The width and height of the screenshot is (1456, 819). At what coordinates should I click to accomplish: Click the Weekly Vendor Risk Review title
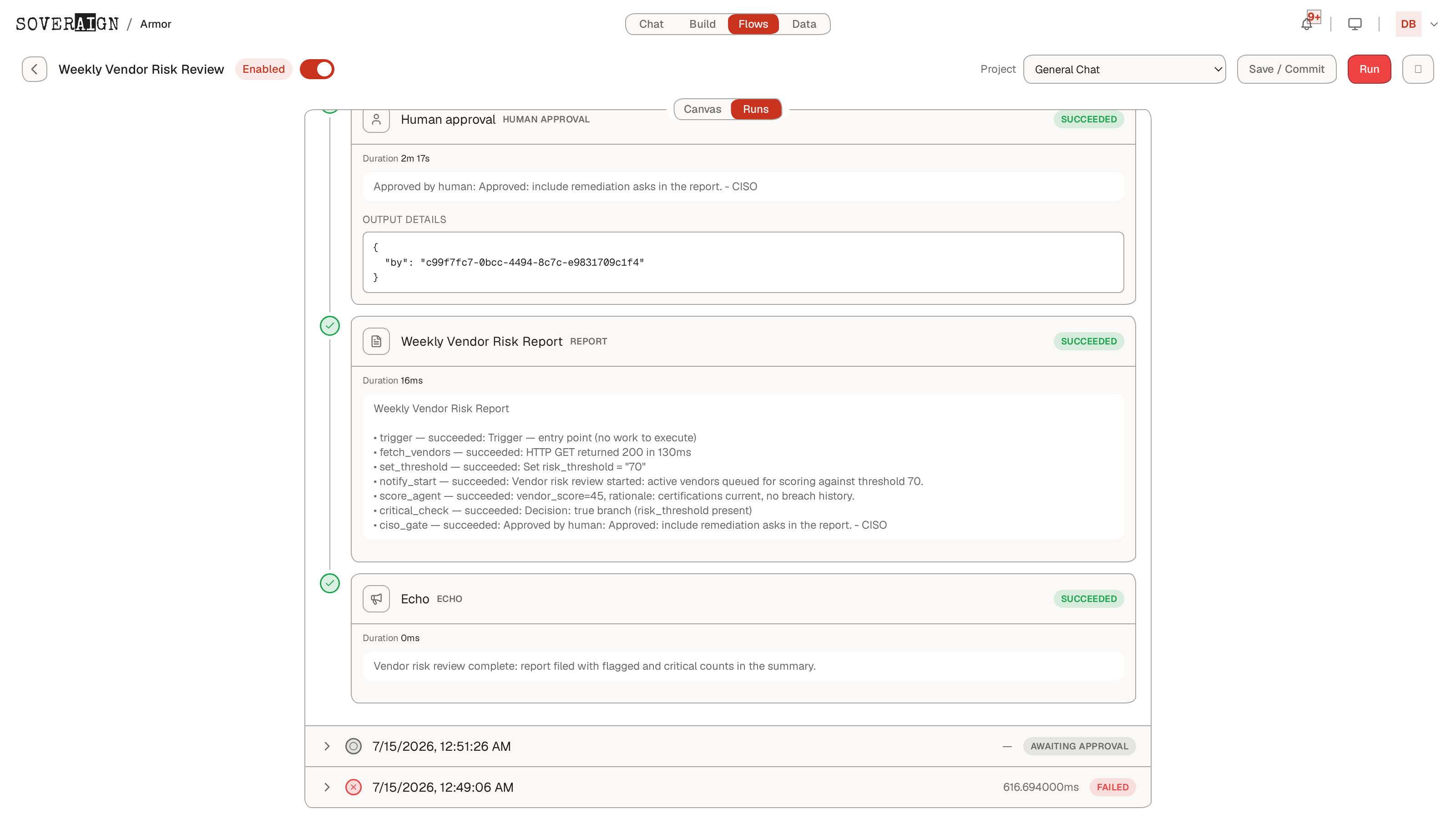142,69
